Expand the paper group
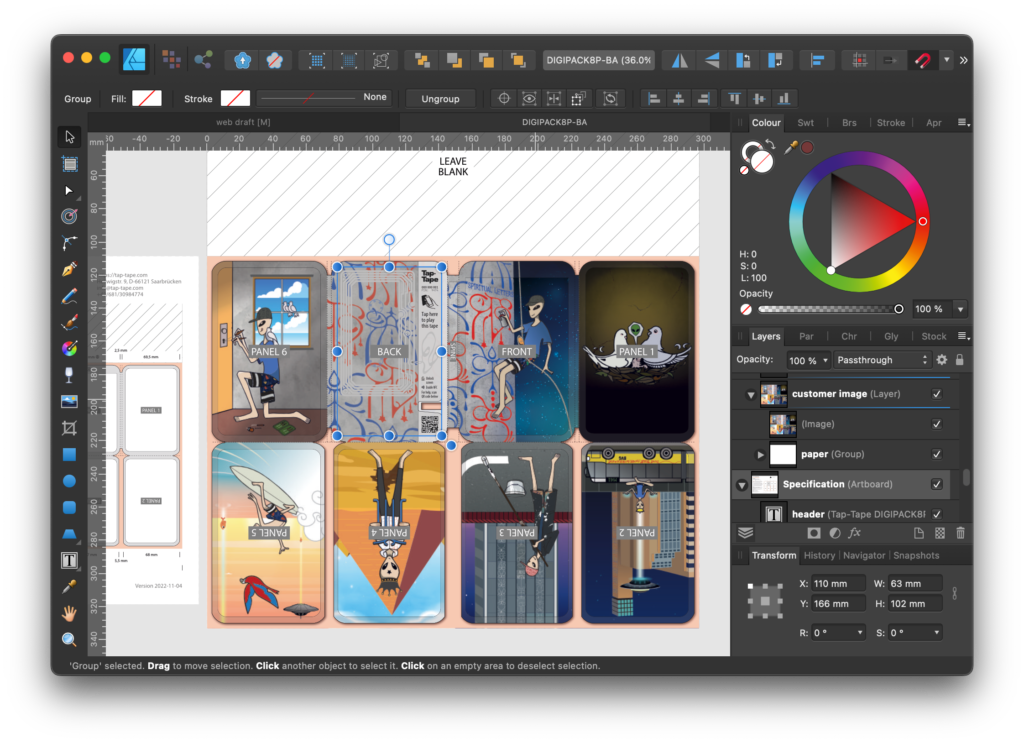1024x743 pixels. (x=760, y=454)
